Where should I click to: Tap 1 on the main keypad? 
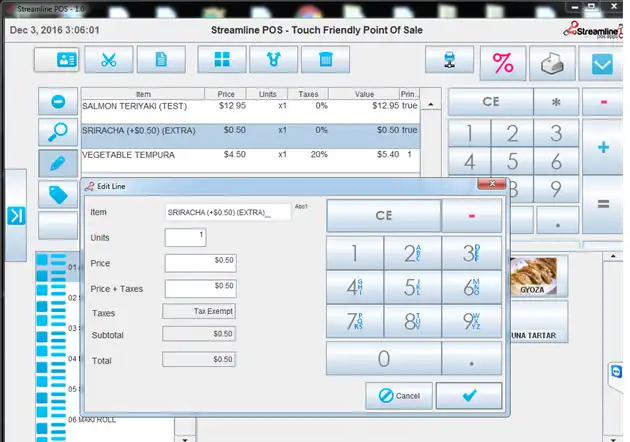[469, 133]
